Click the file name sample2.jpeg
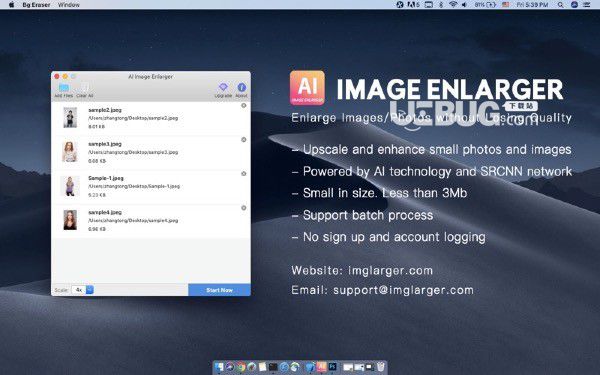 coord(105,110)
